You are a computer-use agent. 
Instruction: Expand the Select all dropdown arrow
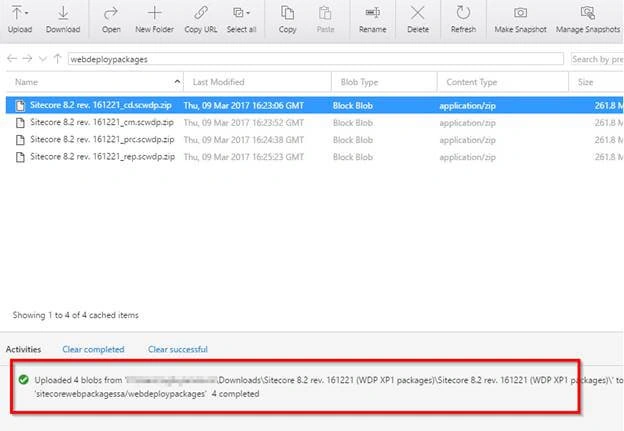(248, 13)
